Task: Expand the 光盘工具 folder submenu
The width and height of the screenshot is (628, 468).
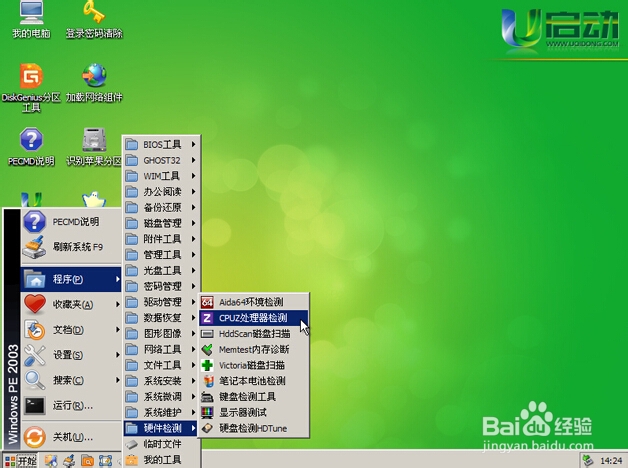Action: 161,271
